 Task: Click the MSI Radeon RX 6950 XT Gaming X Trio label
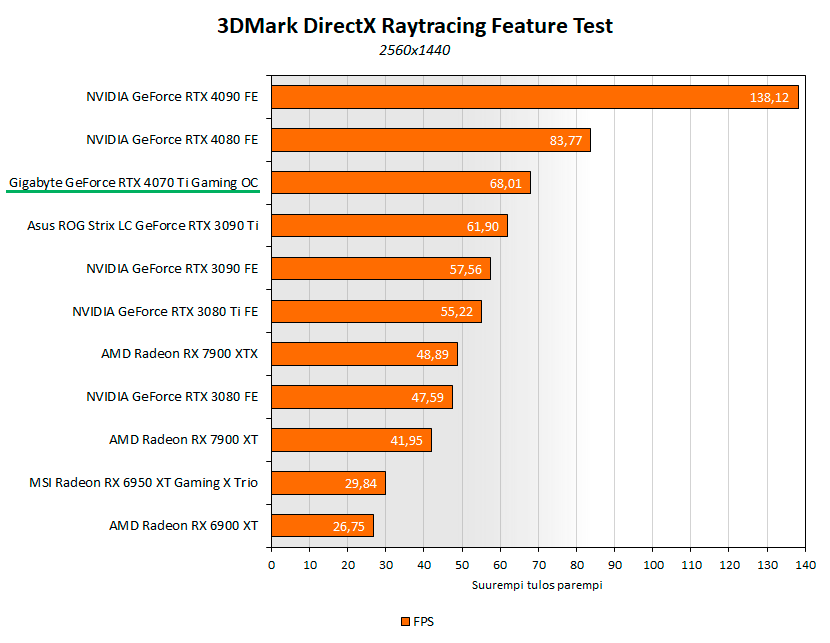point(143,483)
